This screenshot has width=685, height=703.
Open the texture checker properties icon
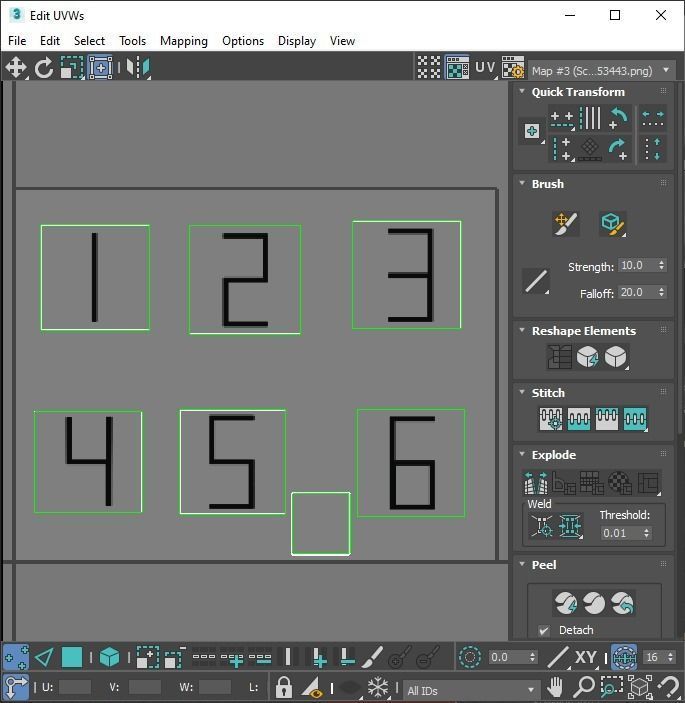513,68
